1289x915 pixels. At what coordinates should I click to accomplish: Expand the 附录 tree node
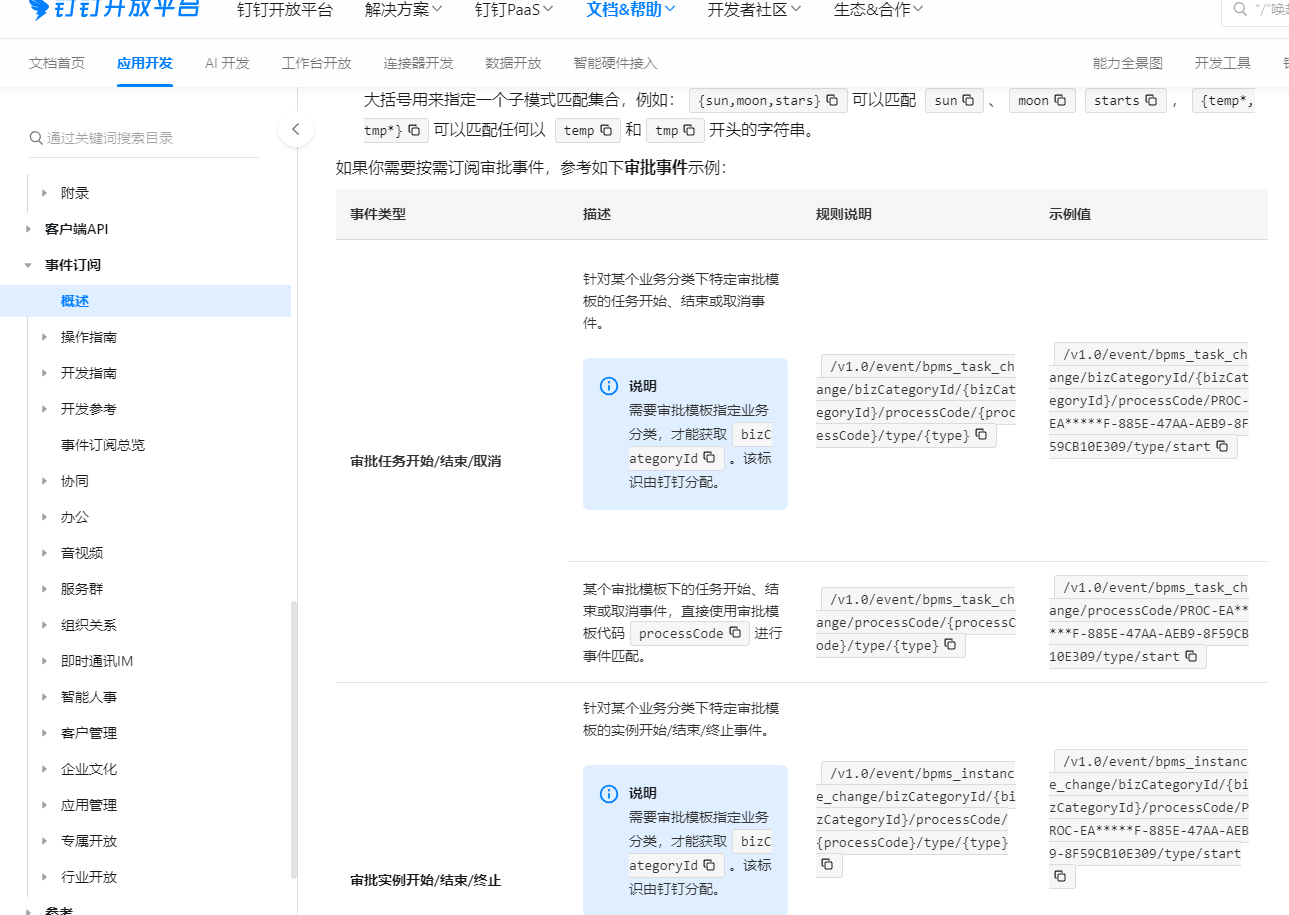44,193
